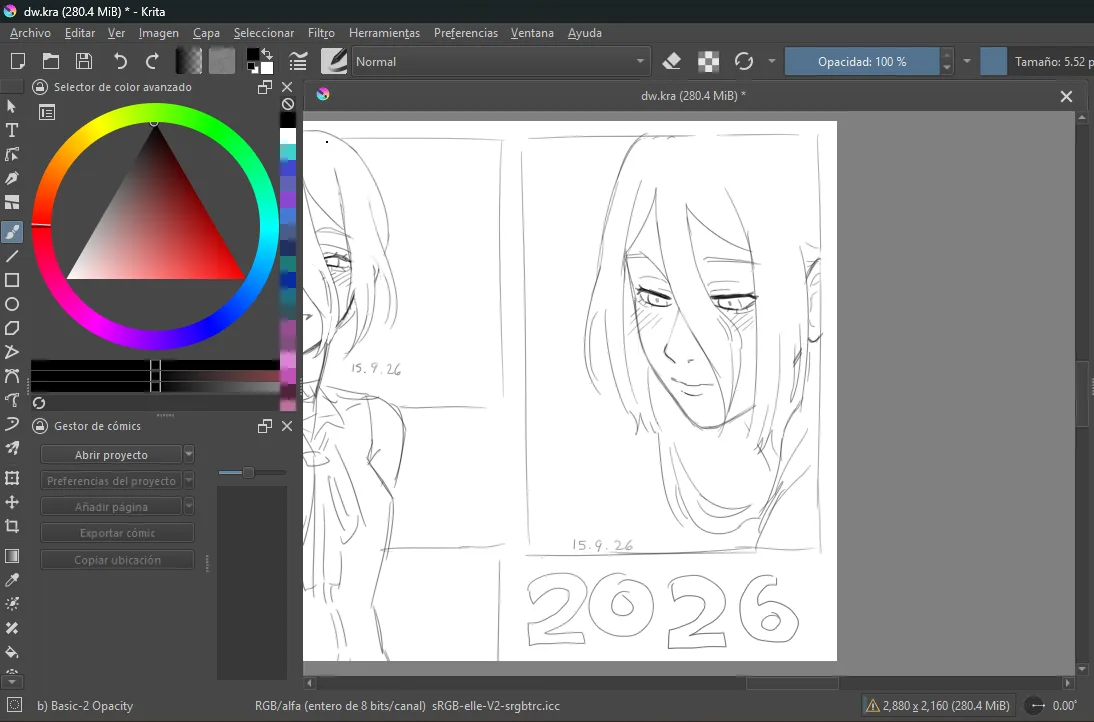The image size is (1094, 722).
Task: Open the Capa menu
Action: [206, 33]
